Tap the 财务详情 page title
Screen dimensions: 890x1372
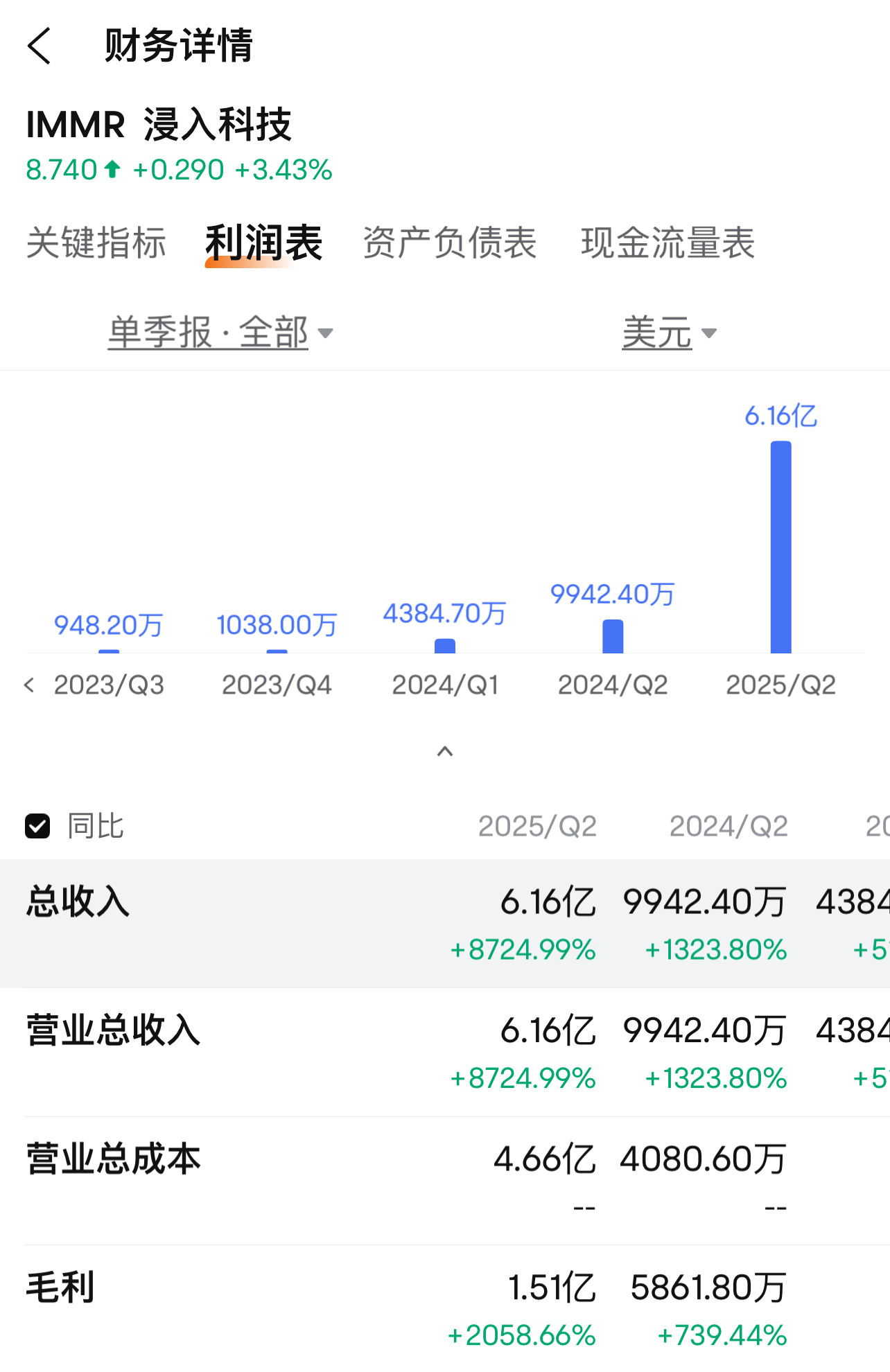(179, 46)
